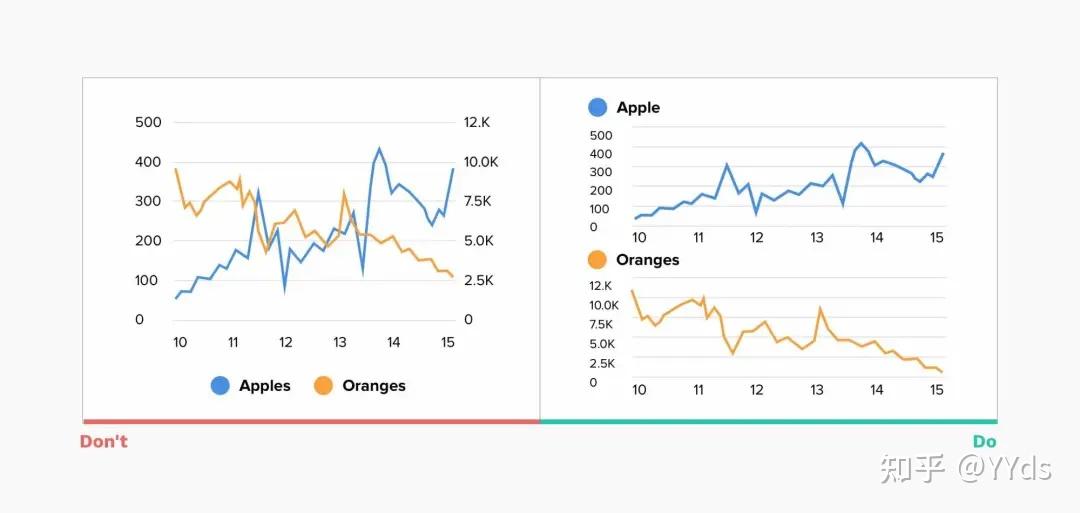This screenshot has height=513, width=1080.
Task: Select the blue circle beside the Apple heading
Action: [x=598, y=108]
